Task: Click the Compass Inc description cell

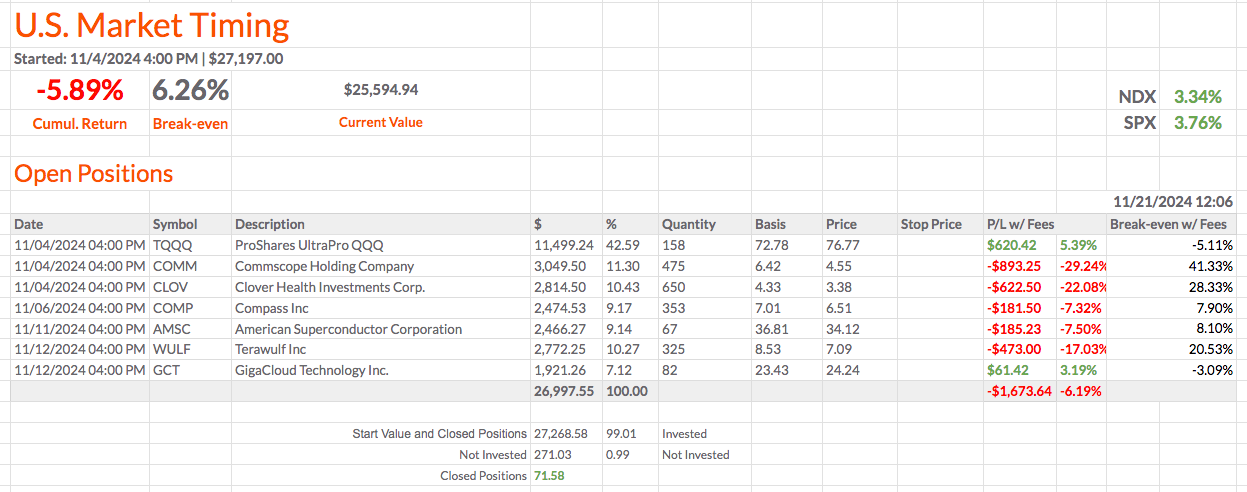Action: coord(271,308)
